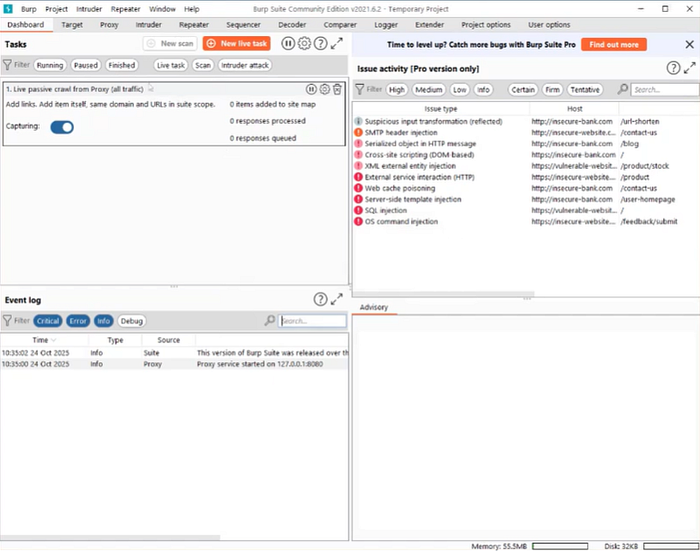Toggle the Capturing switch off

(62, 127)
